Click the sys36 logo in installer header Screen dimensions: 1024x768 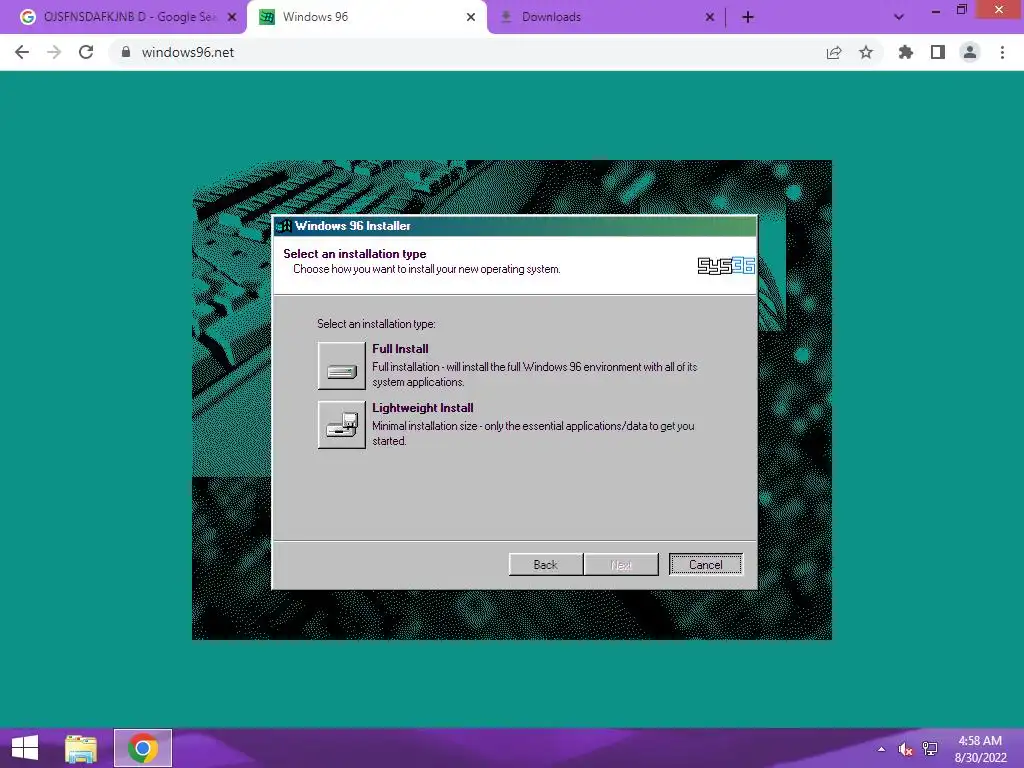726,265
